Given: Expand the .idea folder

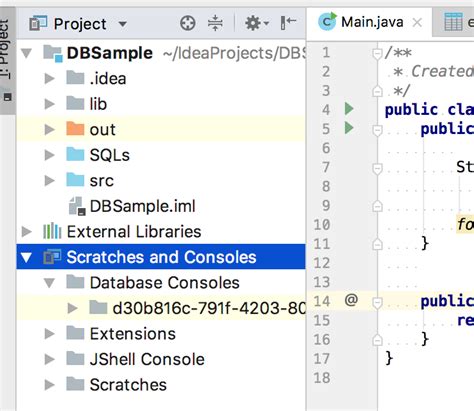Looking at the screenshot, I should (x=50, y=79).
